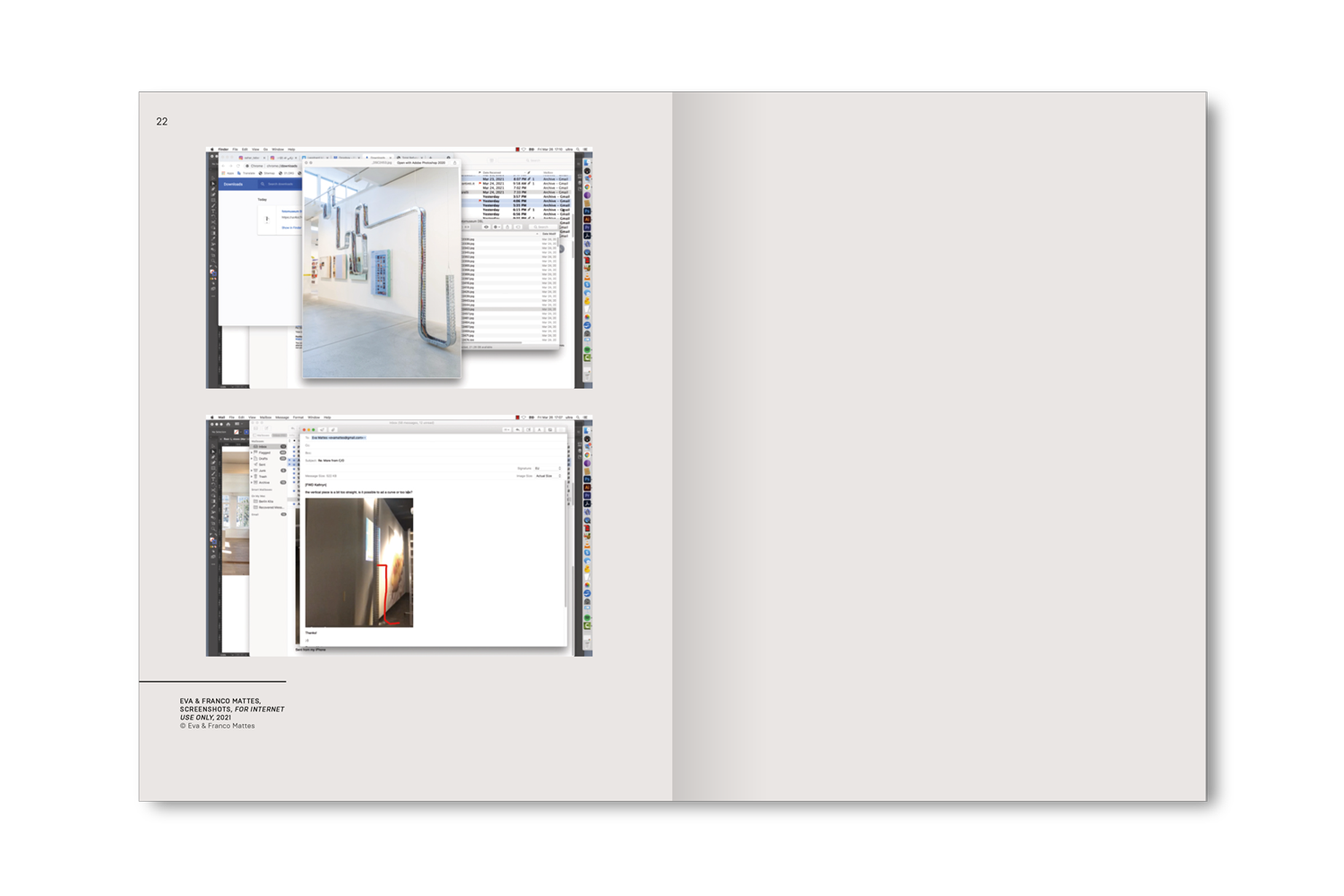This screenshot has width=1344, height=896.
Task: Expand the Flagged mailbox disclosure triangle
Action: pos(252,452)
